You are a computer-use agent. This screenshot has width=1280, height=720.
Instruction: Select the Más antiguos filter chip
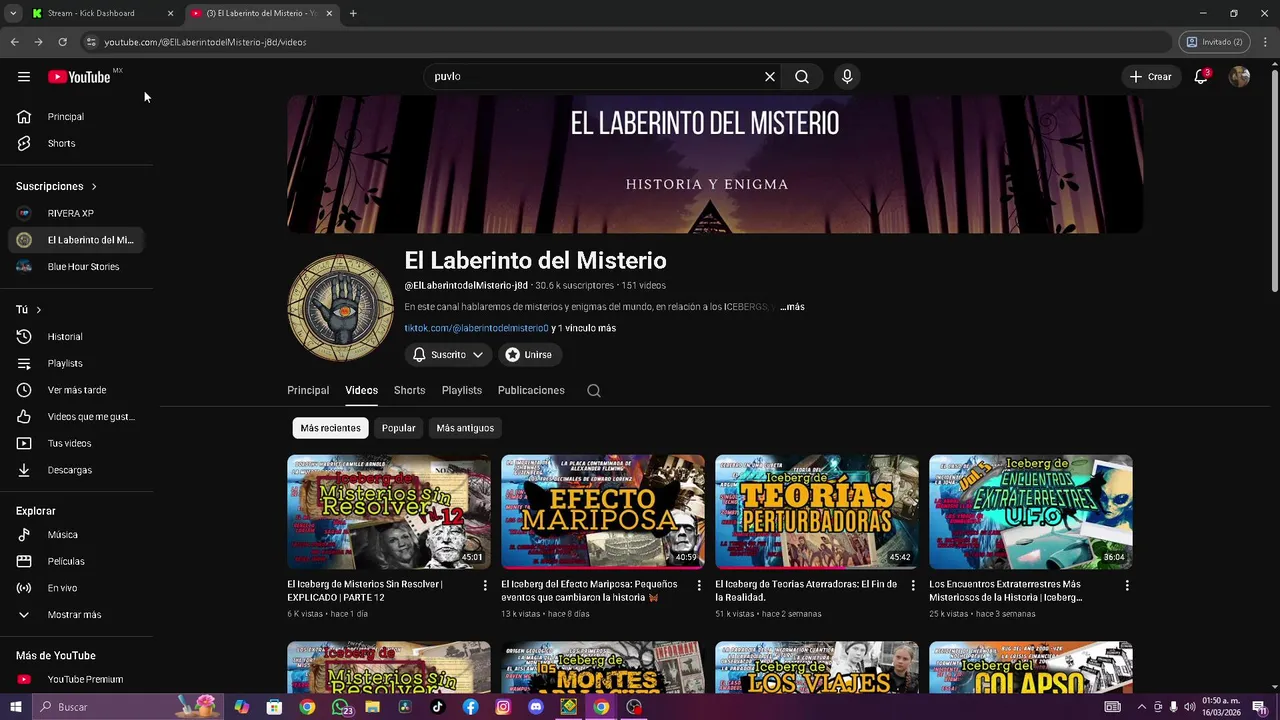click(x=465, y=428)
